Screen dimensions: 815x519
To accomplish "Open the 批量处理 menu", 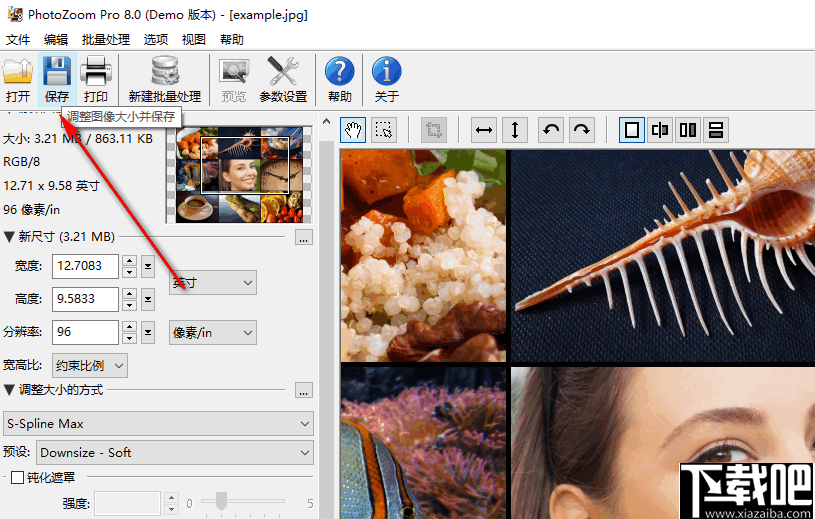I will 106,39.
